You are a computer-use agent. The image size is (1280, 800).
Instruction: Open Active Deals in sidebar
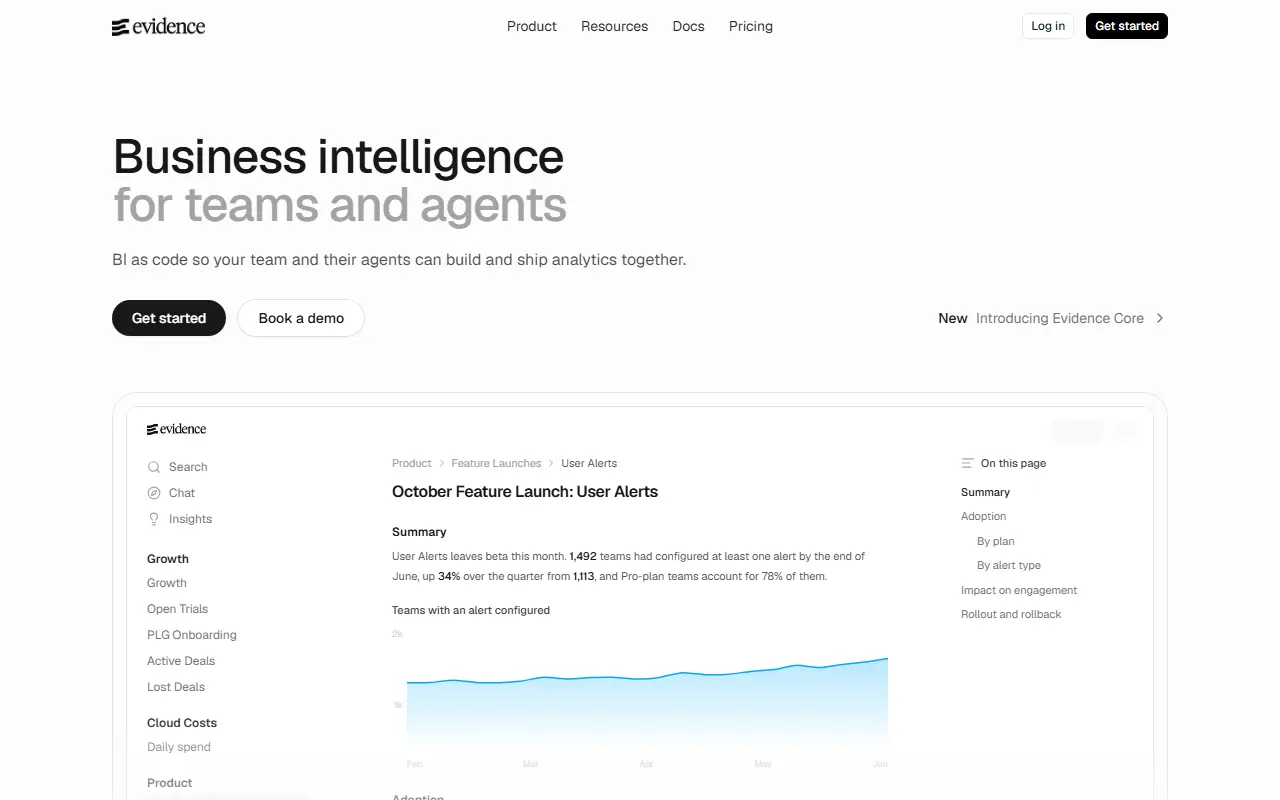click(x=181, y=661)
